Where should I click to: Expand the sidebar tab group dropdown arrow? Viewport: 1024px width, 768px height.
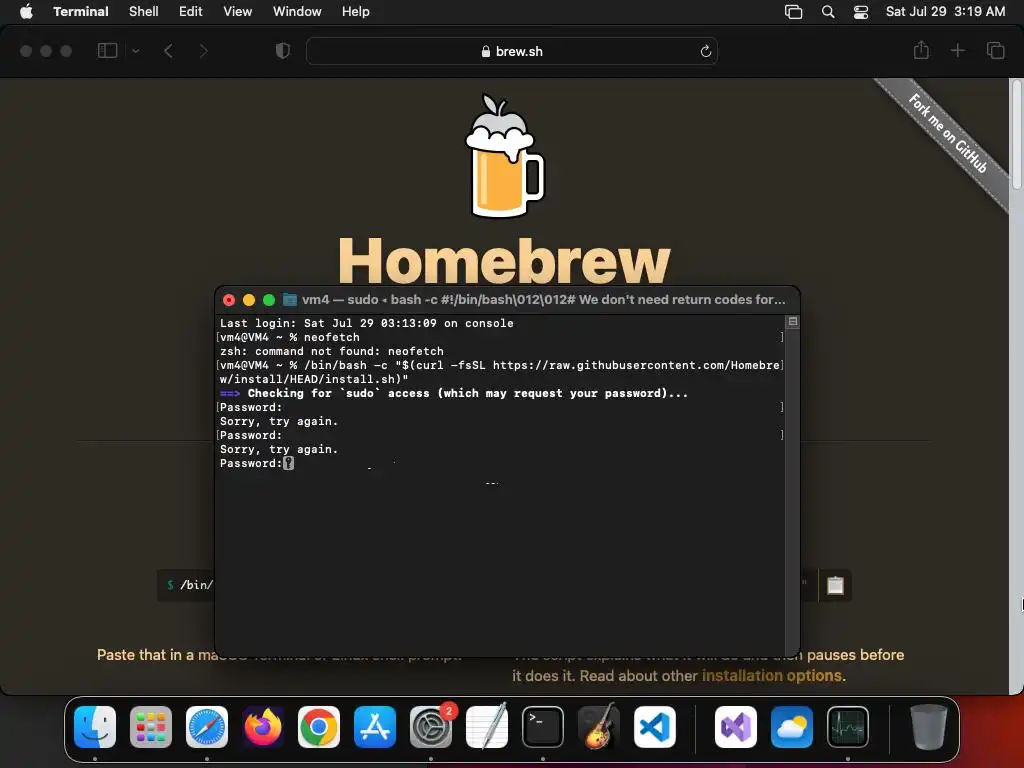(135, 50)
